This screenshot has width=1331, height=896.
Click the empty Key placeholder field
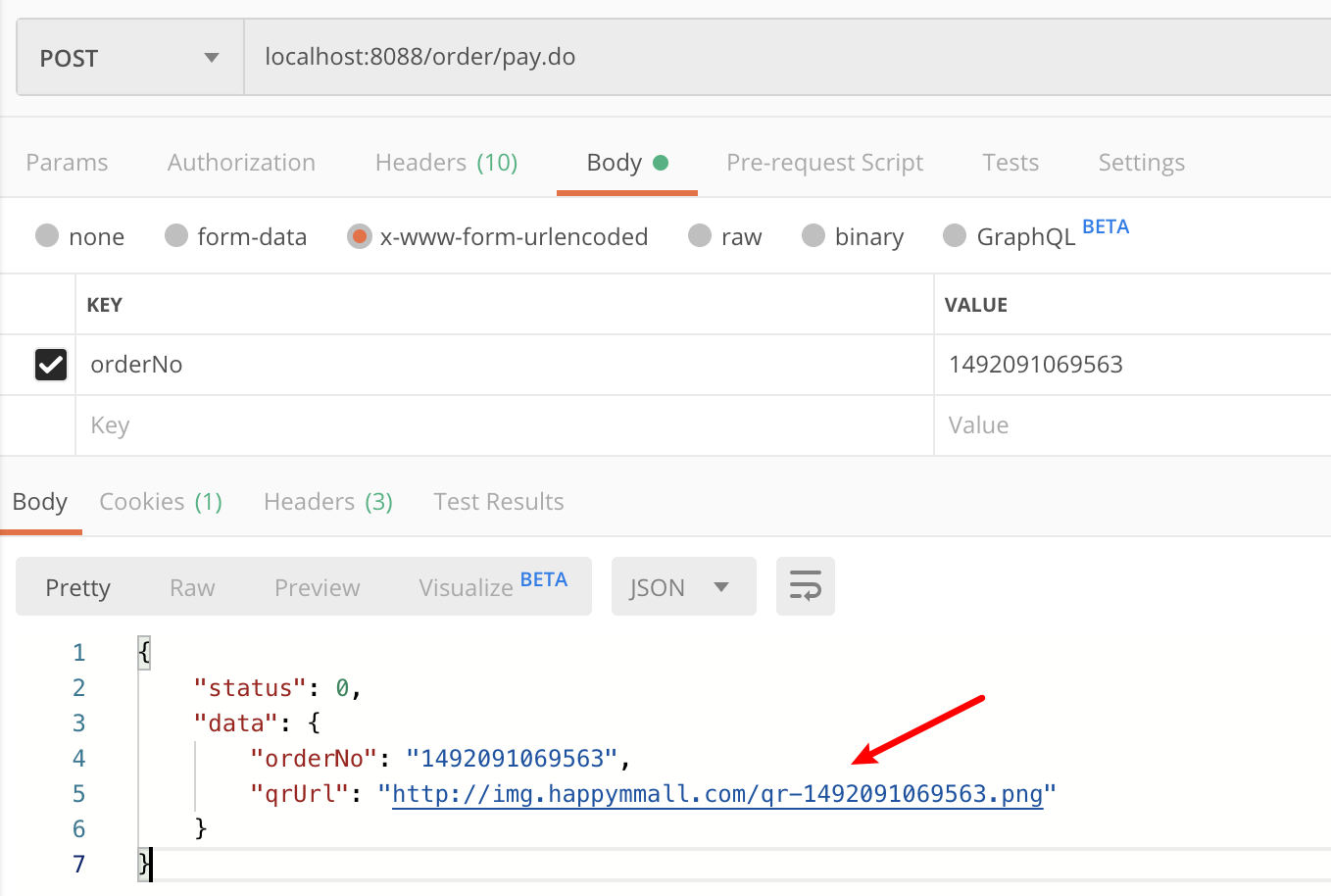tap(505, 425)
